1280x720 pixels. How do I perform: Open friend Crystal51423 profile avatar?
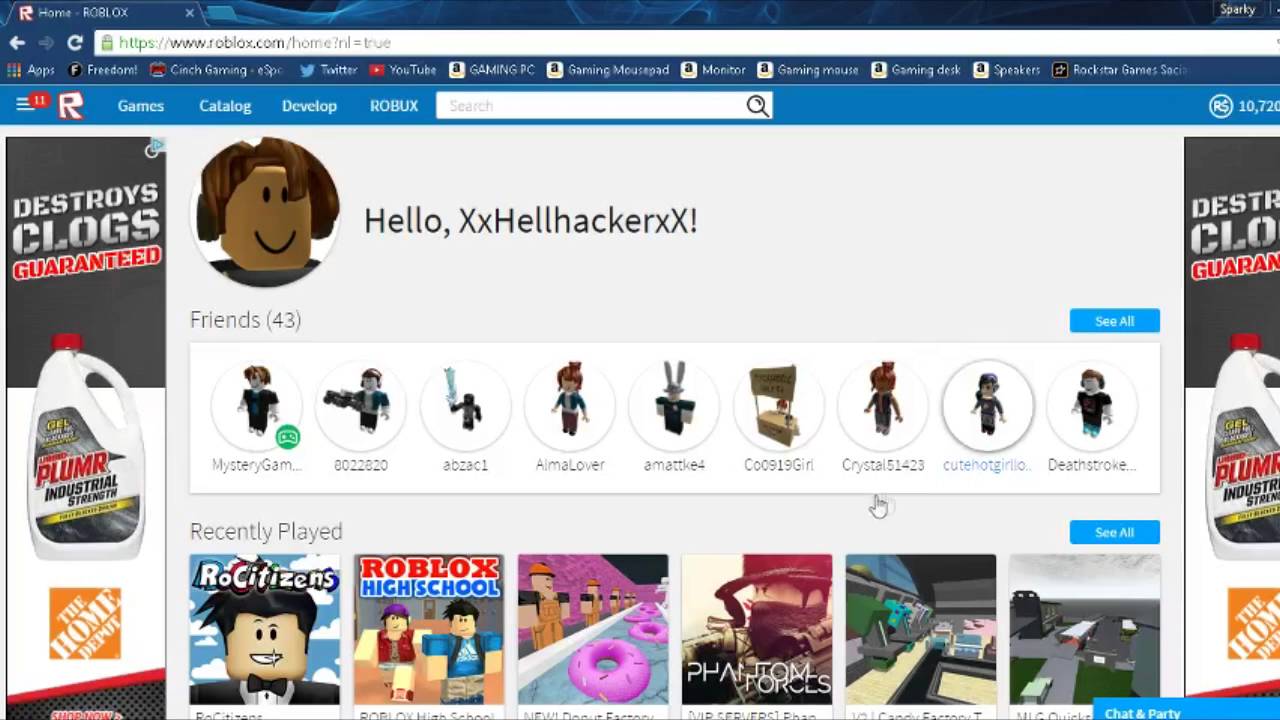[x=882, y=404]
